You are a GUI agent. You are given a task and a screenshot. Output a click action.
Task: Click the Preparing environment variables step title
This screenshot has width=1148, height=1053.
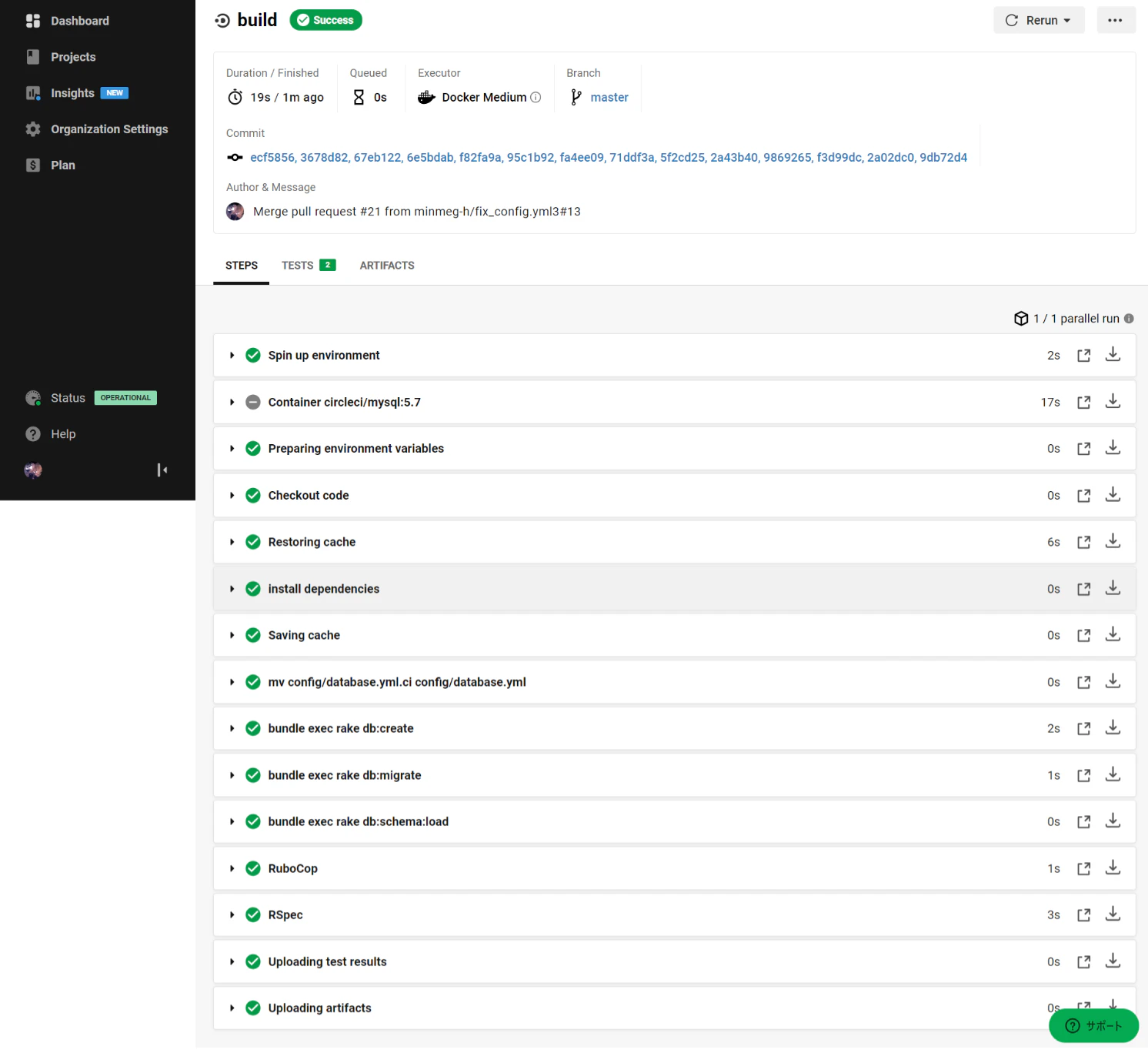(356, 449)
